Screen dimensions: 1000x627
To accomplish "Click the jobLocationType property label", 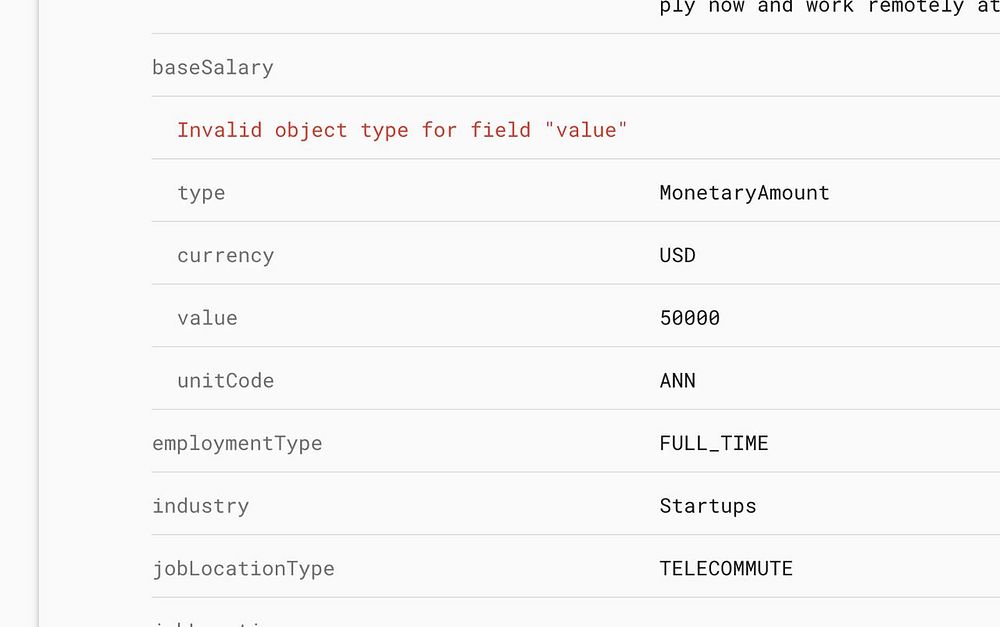I will [x=243, y=569].
